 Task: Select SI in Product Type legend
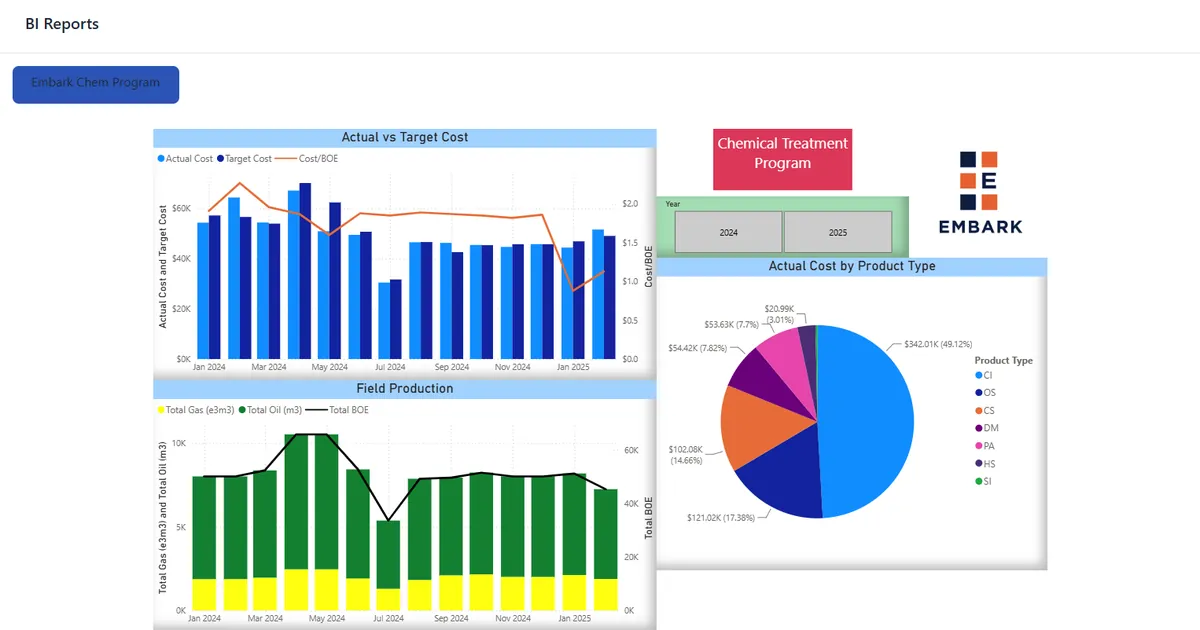coord(984,481)
